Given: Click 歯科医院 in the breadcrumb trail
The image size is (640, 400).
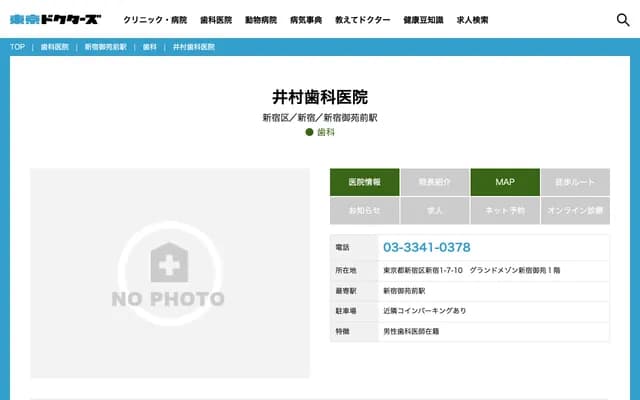Looking at the screenshot, I should pos(55,47).
